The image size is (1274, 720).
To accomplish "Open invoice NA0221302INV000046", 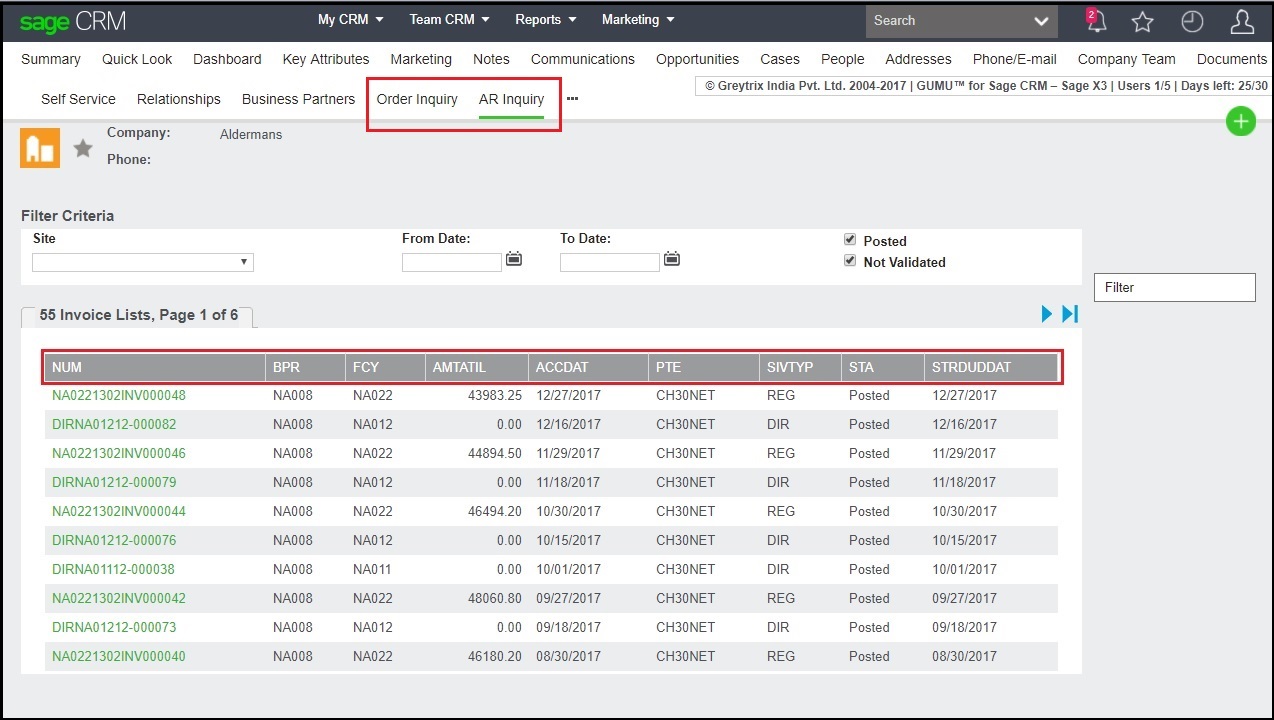I will tap(119, 453).
